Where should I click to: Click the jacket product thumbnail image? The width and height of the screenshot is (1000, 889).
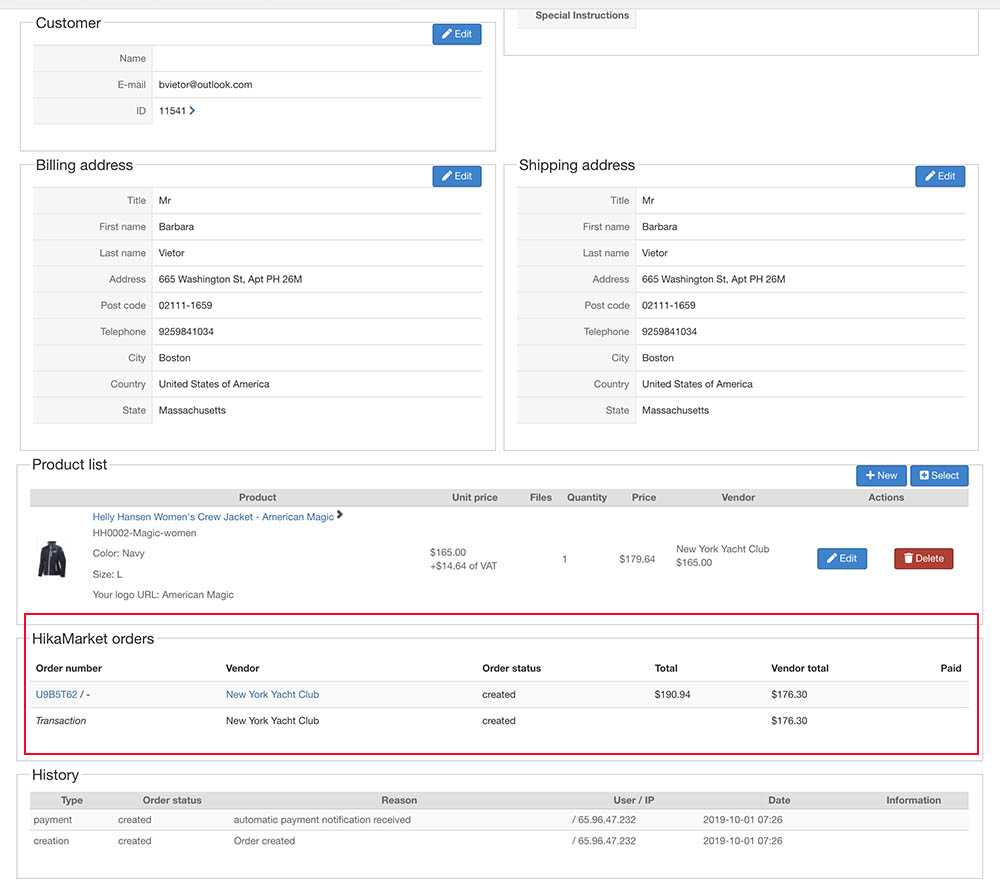[x=52, y=558]
